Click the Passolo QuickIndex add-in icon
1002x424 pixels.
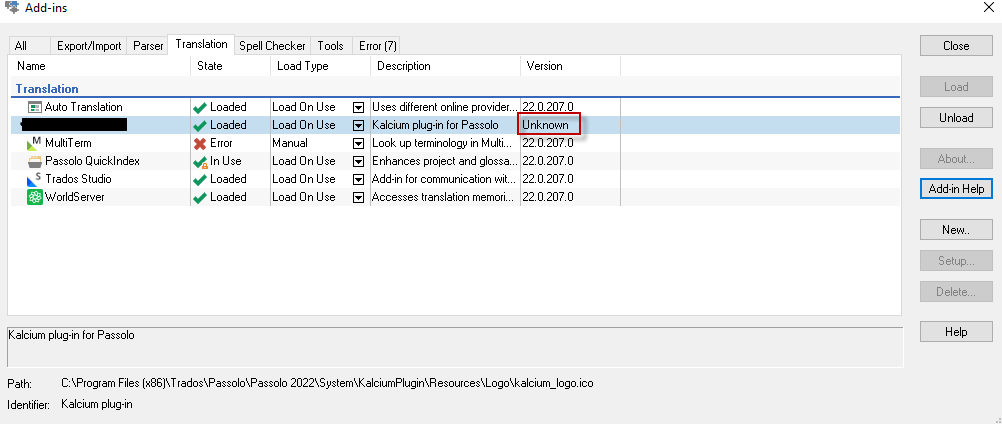tap(35, 161)
